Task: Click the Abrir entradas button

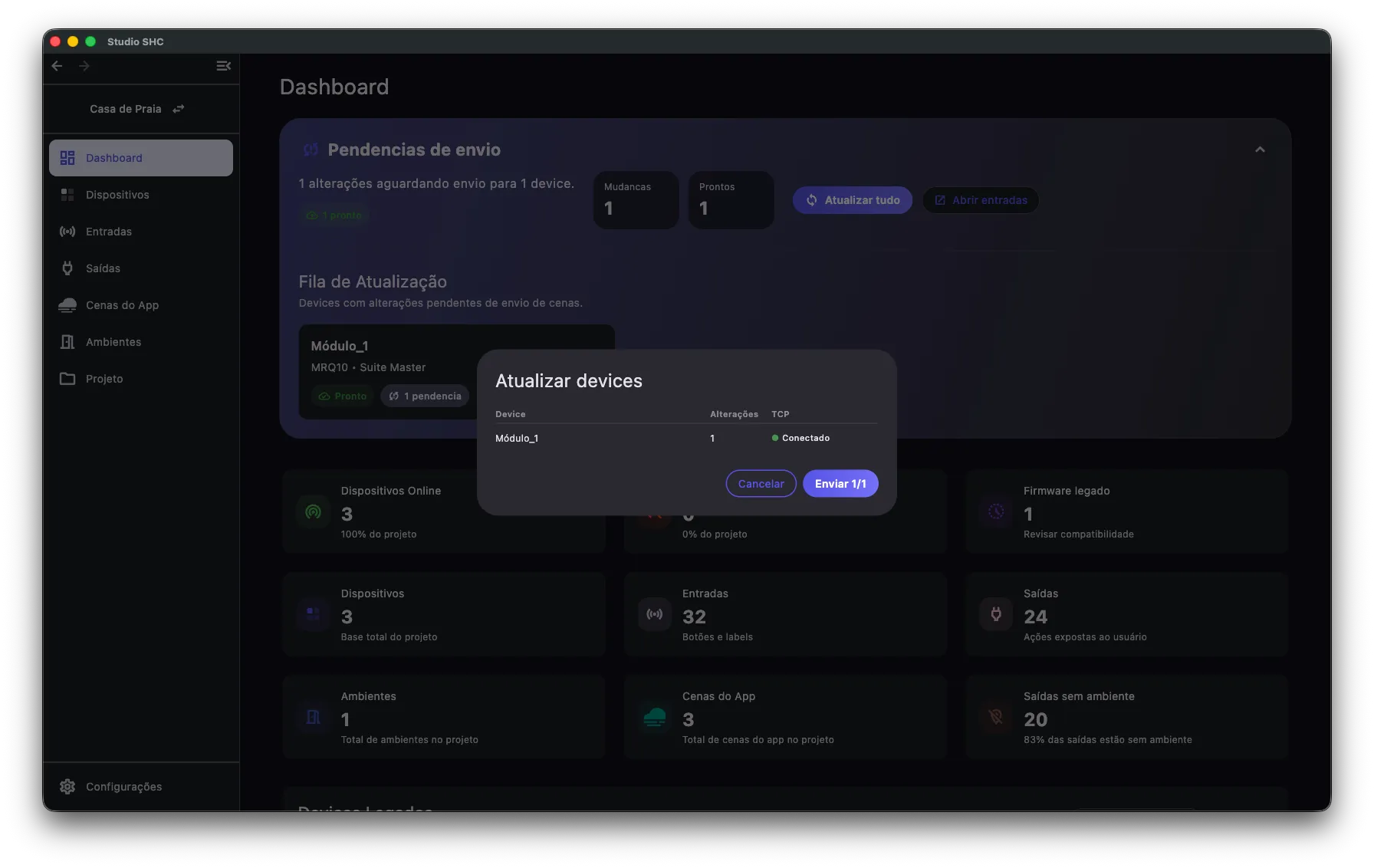Action: click(981, 200)
